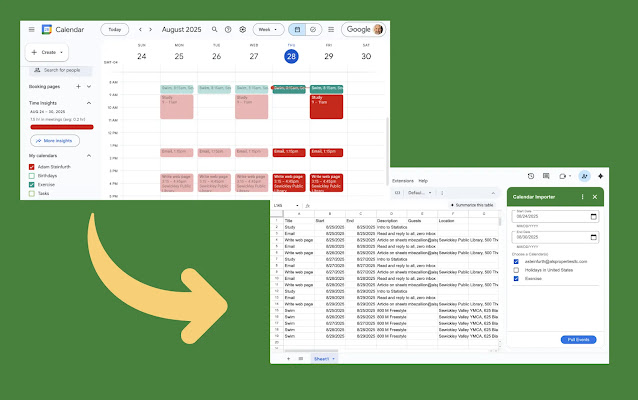Click the red Time Insights meetings bar
This screenshot has height=400, width=638.
coord(62,127)
